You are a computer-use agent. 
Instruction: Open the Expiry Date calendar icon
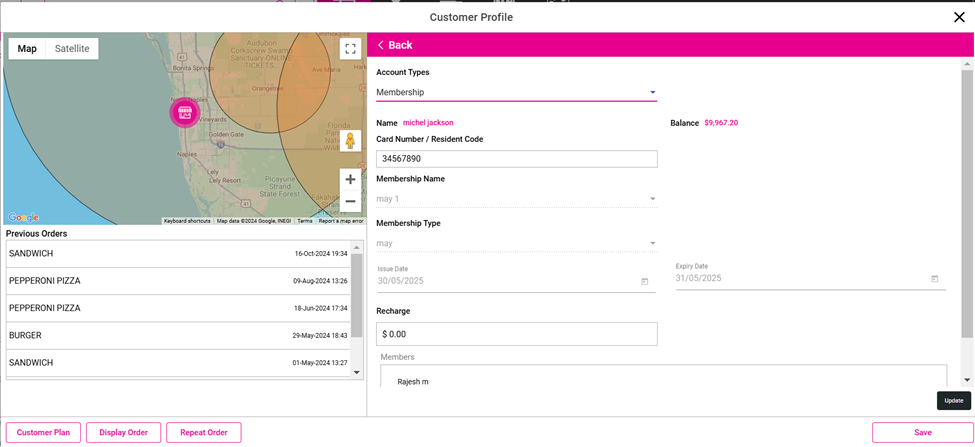tap(935, 279)
